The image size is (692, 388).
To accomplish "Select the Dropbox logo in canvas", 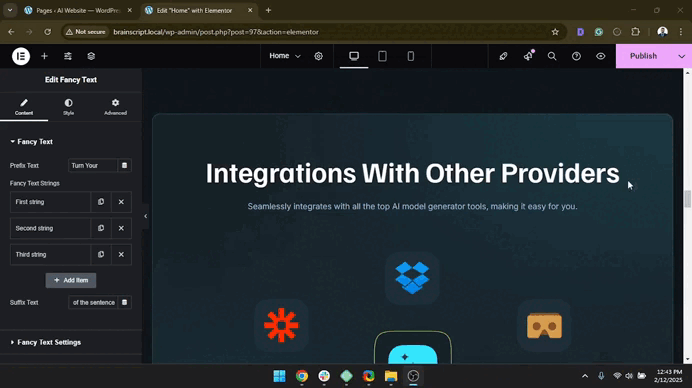I will (412, 278).
